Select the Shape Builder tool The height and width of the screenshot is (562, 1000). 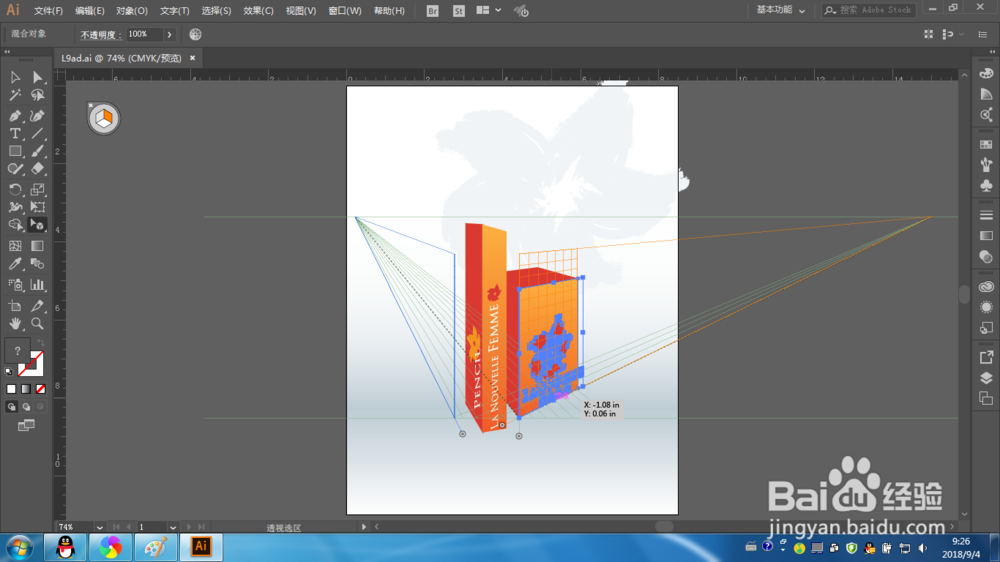click(x=15, y=225)
